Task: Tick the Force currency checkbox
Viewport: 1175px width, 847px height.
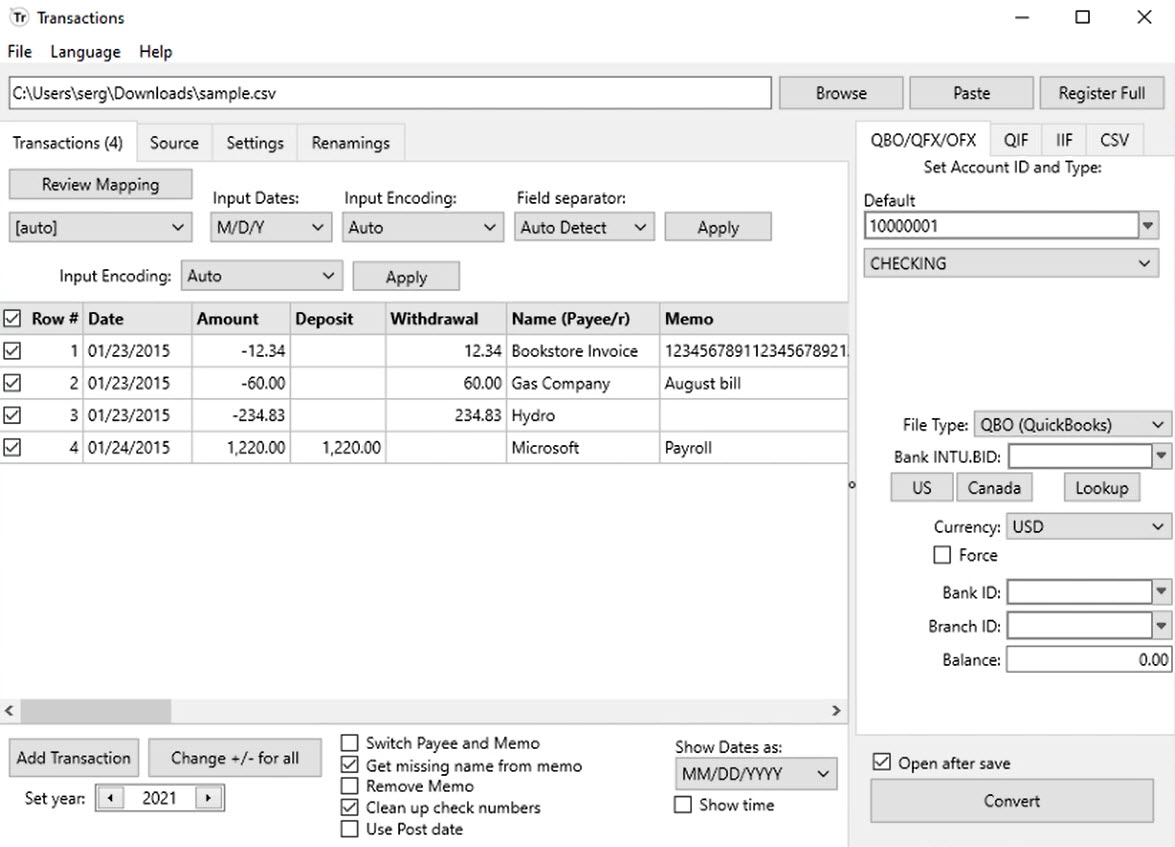Action: click(x=942, y=555)
